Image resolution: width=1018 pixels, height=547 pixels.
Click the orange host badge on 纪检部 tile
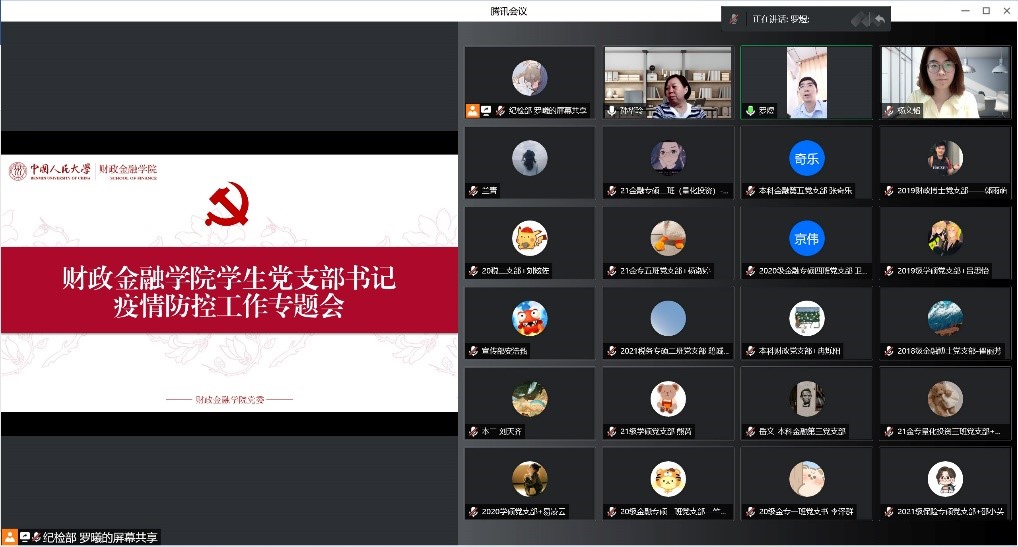point(472,110)
